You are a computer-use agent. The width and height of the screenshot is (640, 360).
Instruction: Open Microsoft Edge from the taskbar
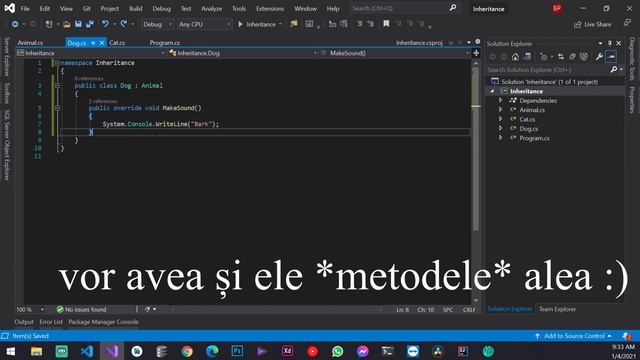tap(212, 351)
